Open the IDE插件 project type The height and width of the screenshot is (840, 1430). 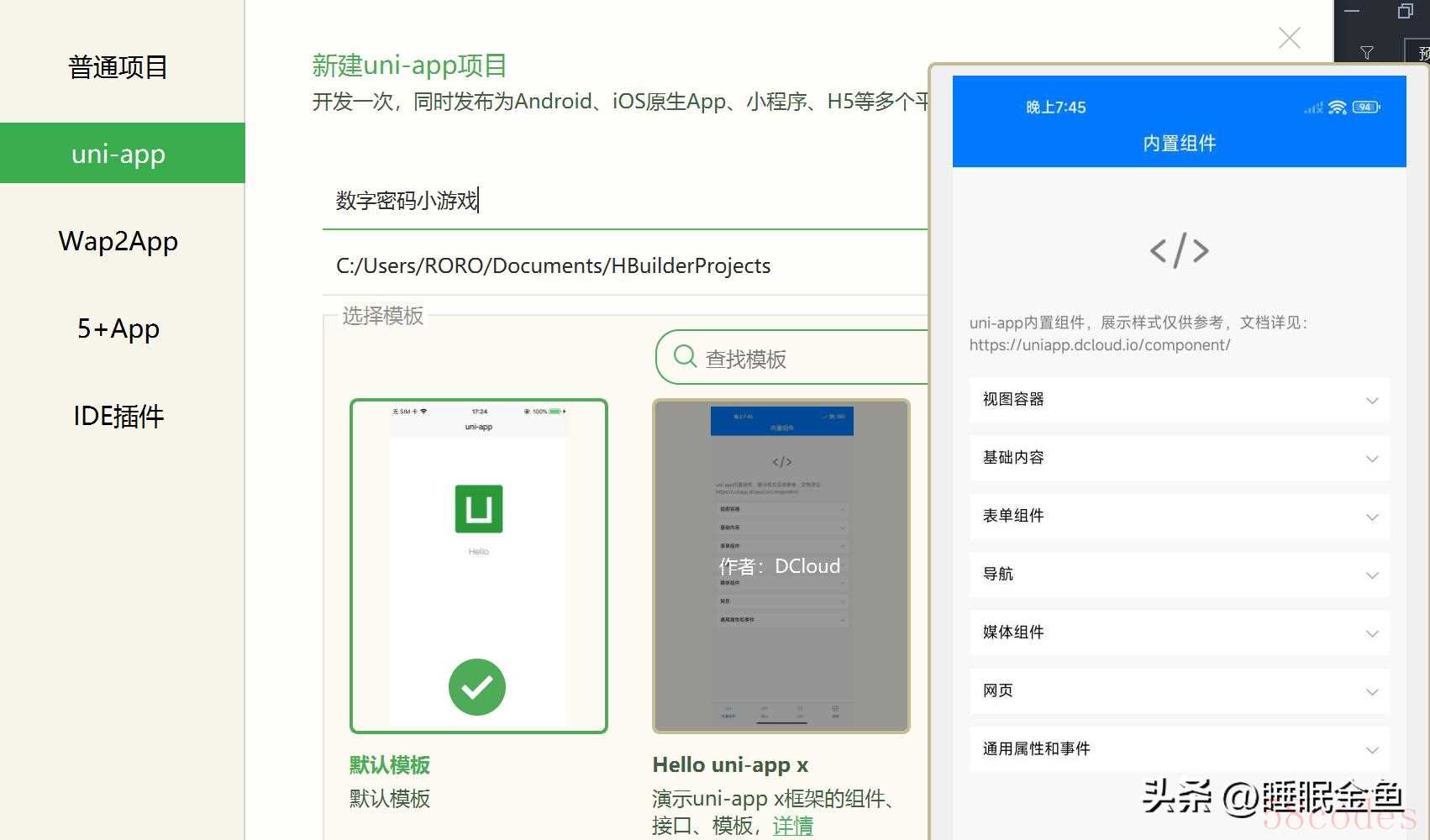click(118, 416)
